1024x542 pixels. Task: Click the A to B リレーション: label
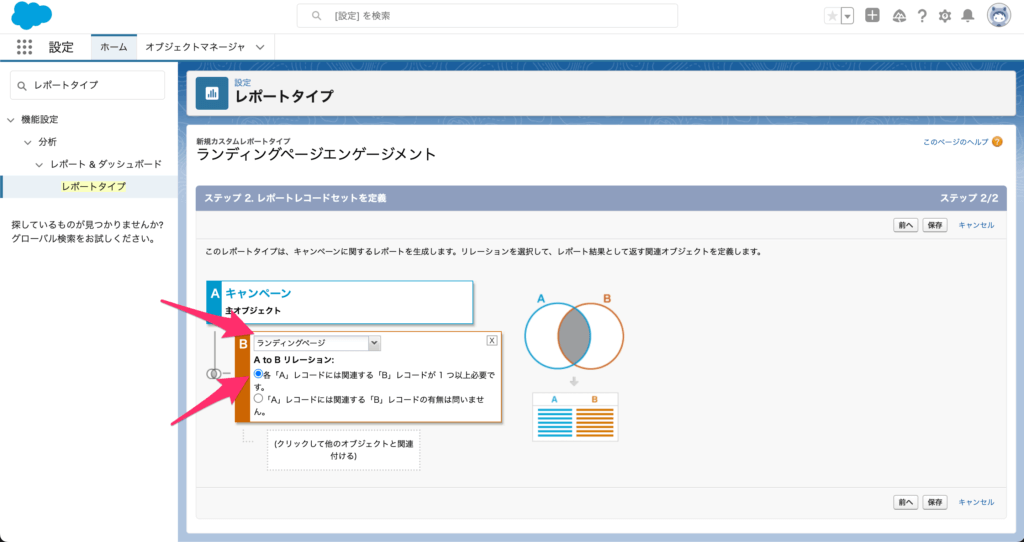pos(294,360)
